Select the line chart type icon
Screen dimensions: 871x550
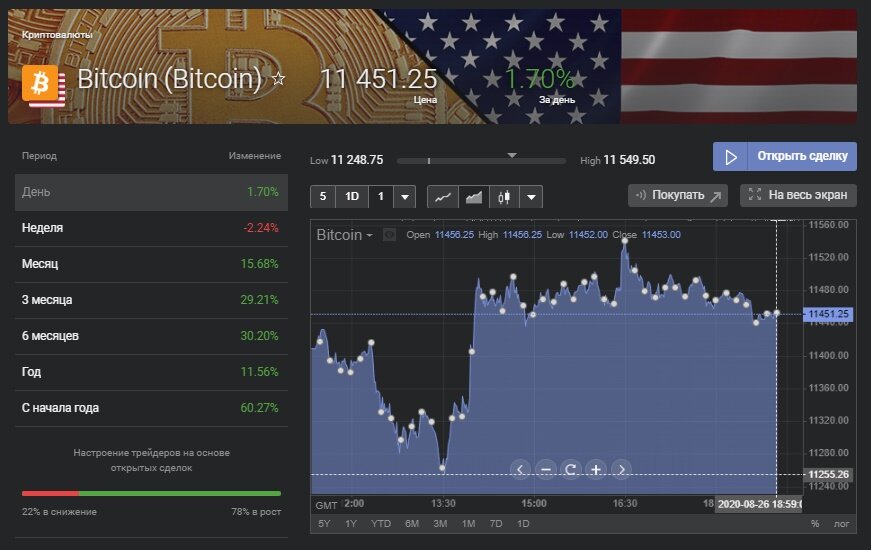point(442,197)
